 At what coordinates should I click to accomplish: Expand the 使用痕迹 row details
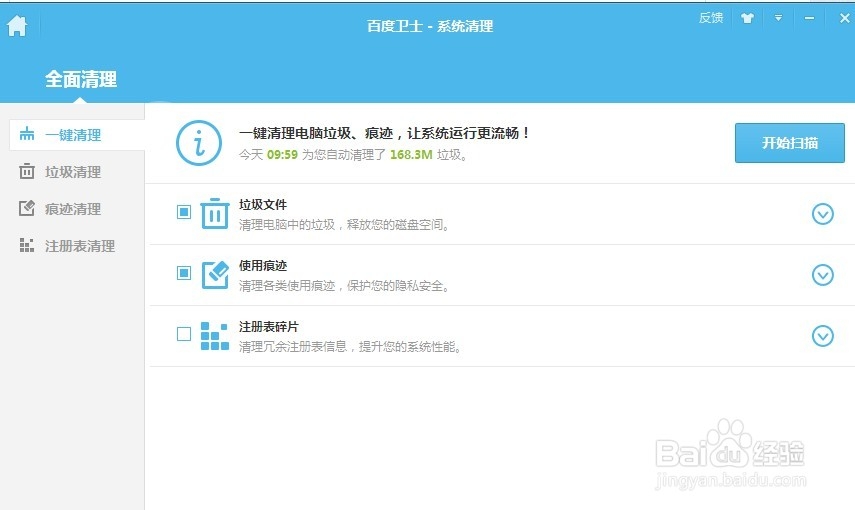(x=823, y=275)
